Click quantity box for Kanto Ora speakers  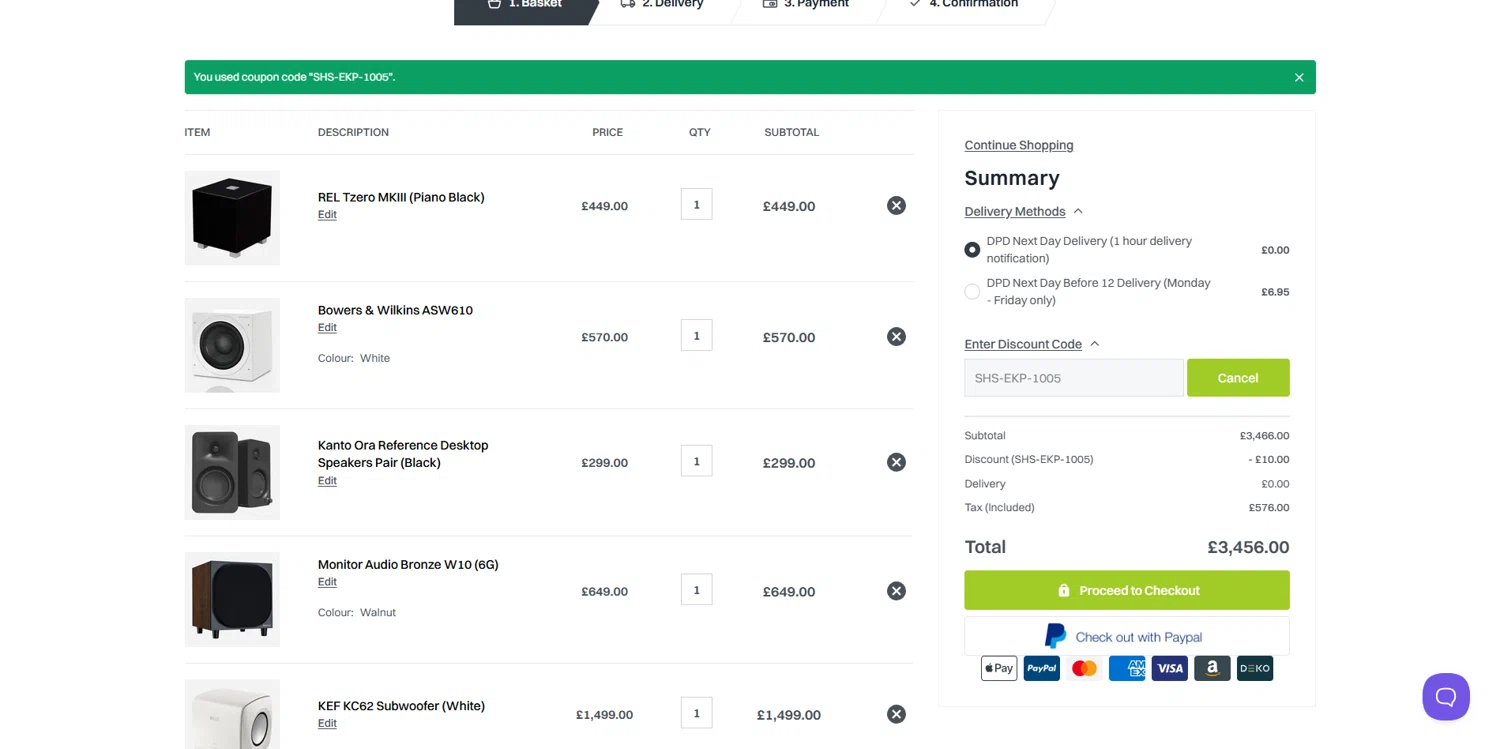(x=697, y=461)
